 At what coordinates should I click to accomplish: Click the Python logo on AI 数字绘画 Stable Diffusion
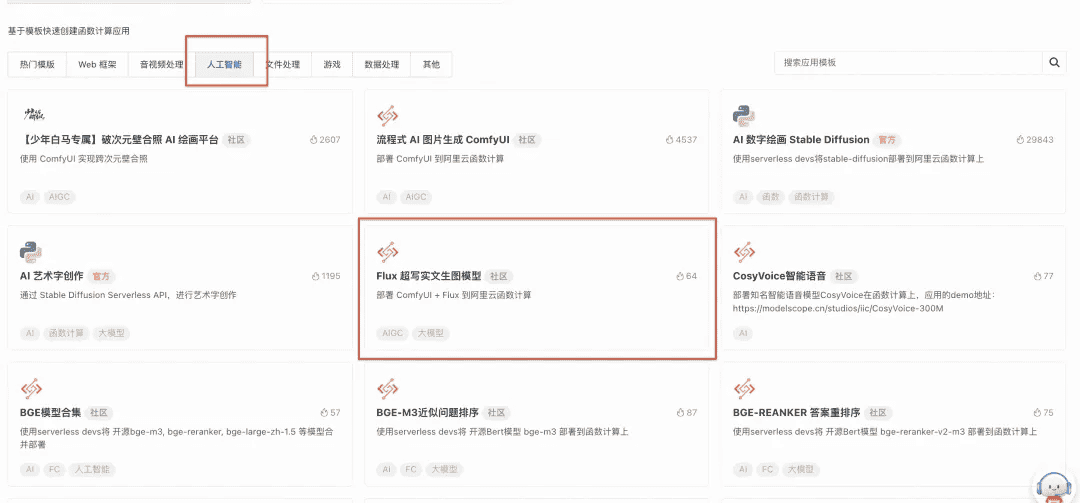click(743, 115)
